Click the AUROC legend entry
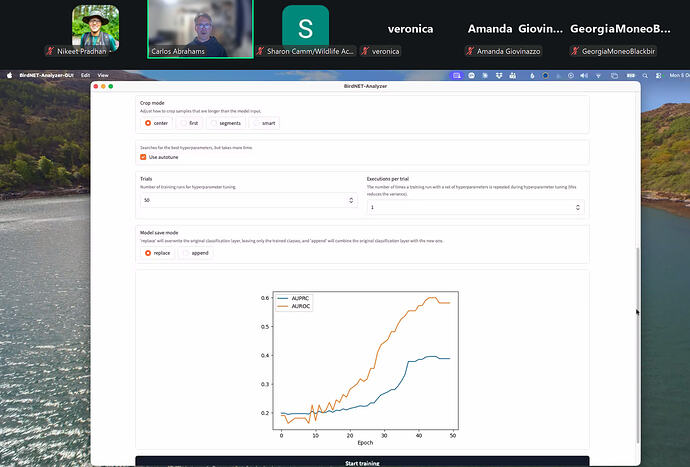The image size is (690, 467). coord(294,306)
